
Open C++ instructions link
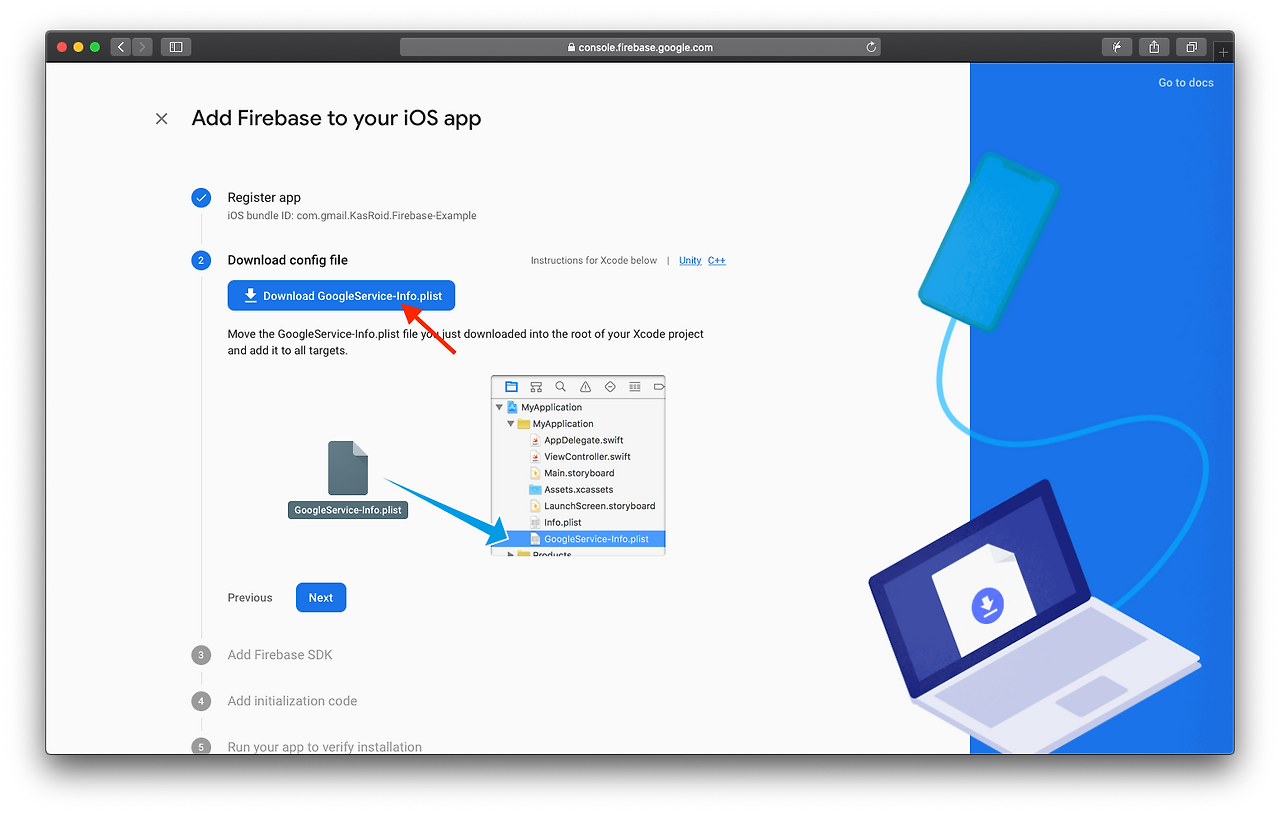[717, 260]
